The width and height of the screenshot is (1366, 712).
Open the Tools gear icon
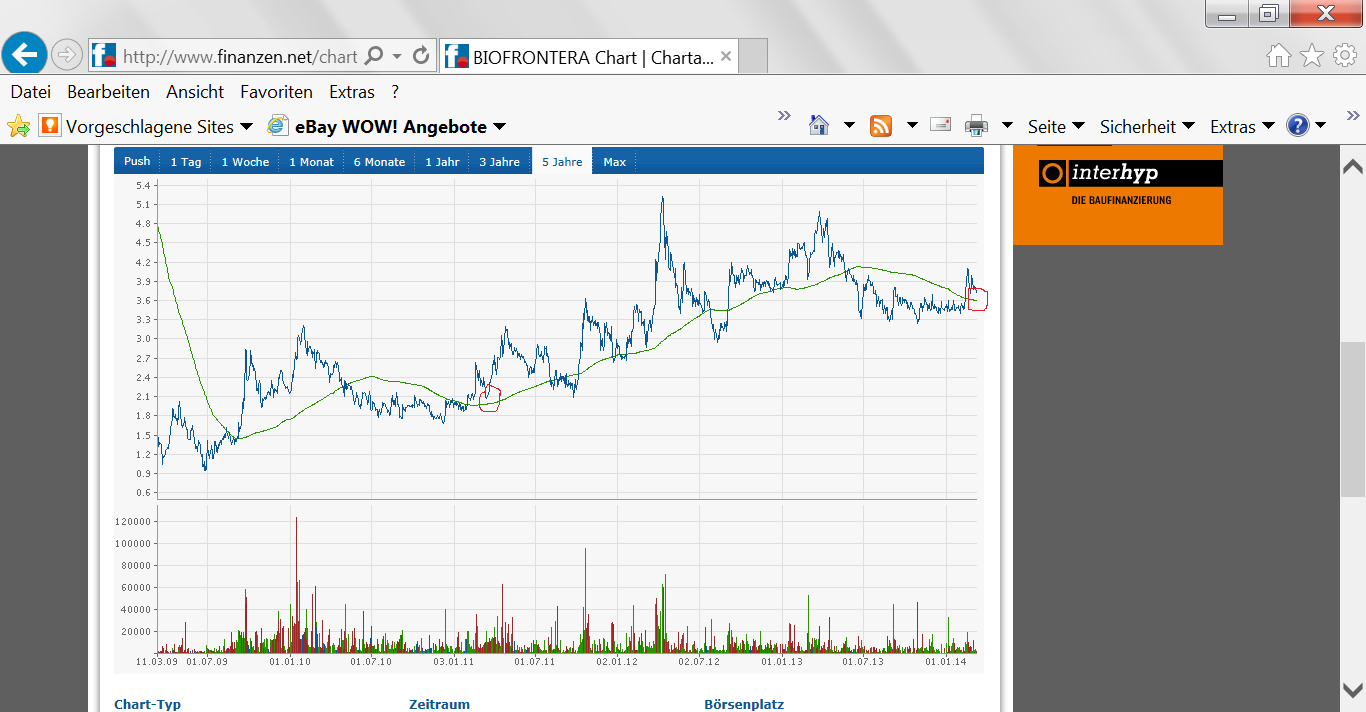[1345, 55]
